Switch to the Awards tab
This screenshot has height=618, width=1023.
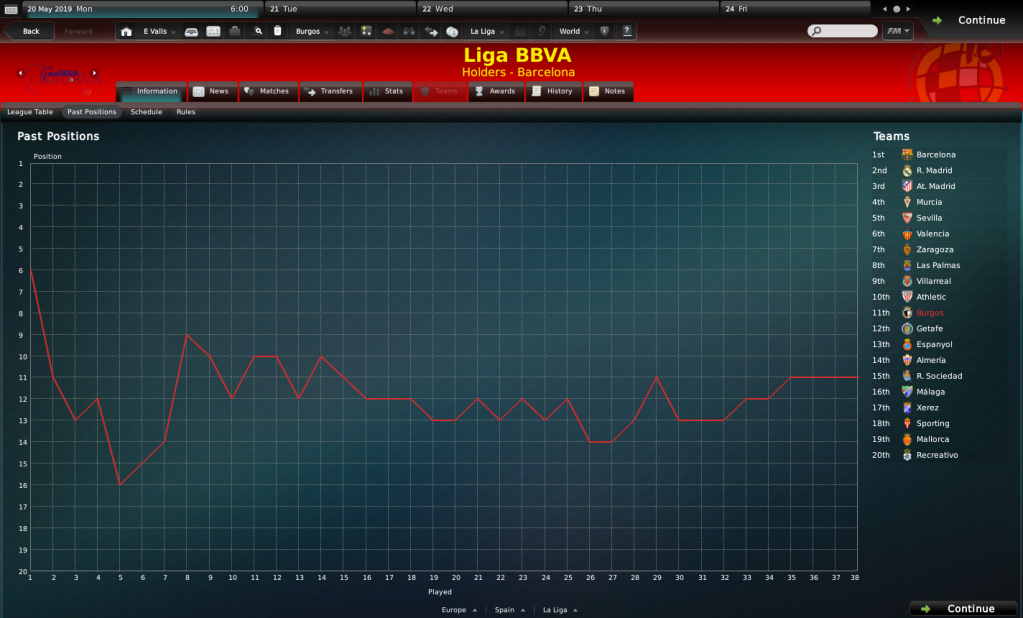[496, 91]
